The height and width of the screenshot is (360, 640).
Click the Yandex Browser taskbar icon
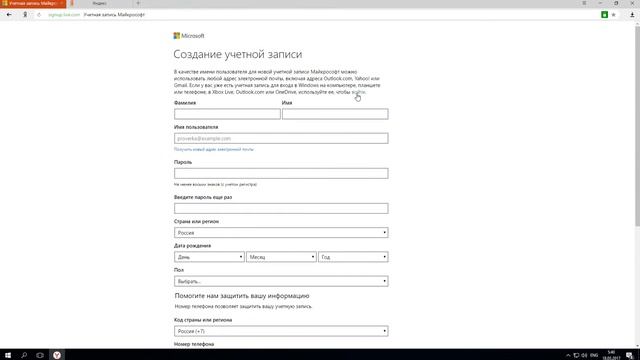(x=57, y=355)
